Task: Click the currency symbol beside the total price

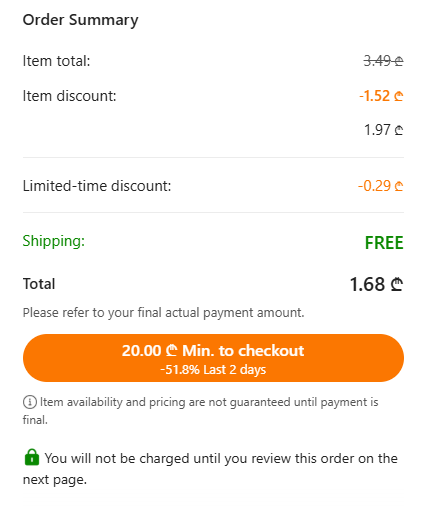Action: [x=396, y=284]
